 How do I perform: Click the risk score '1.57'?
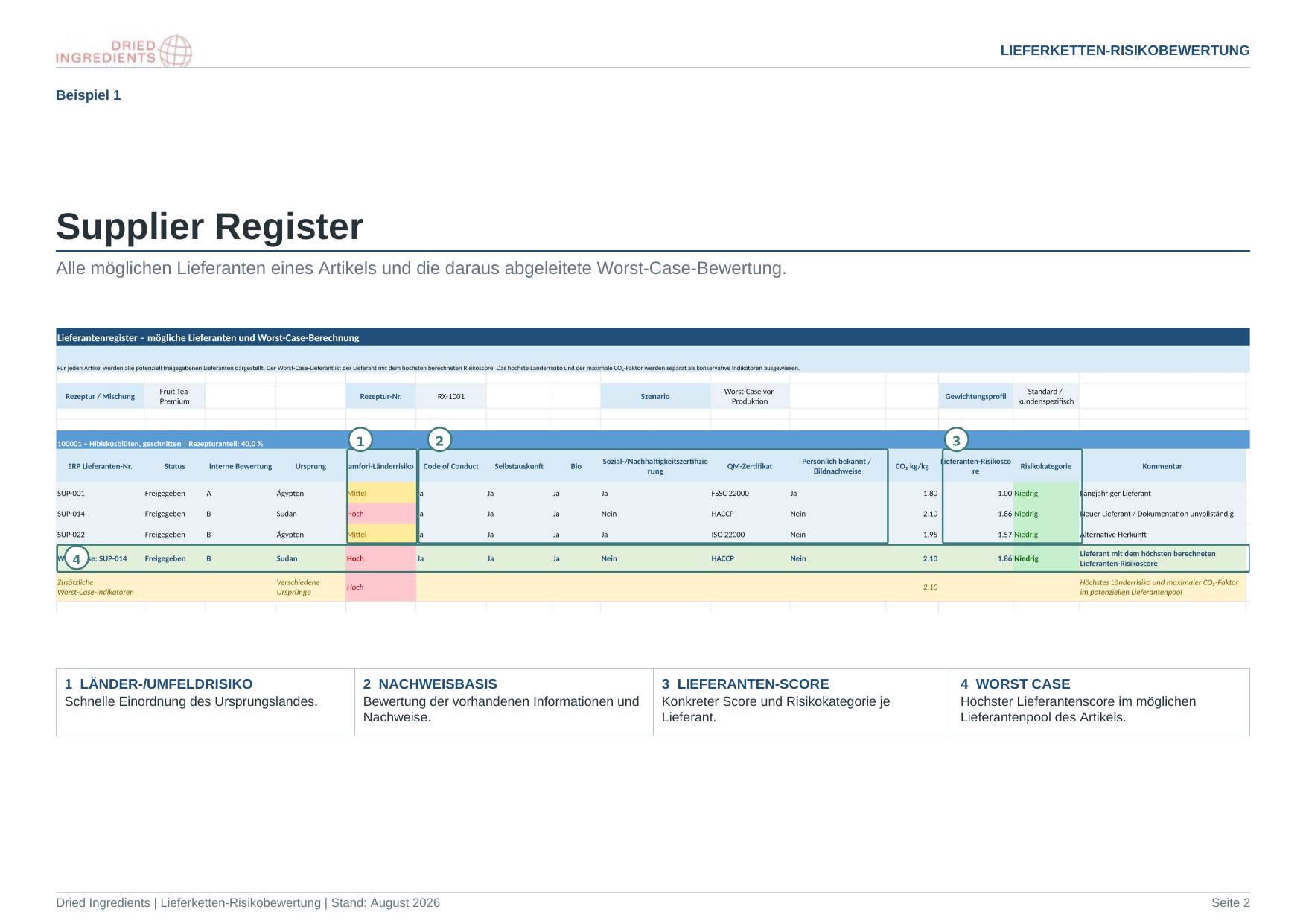pos(1004,535)
